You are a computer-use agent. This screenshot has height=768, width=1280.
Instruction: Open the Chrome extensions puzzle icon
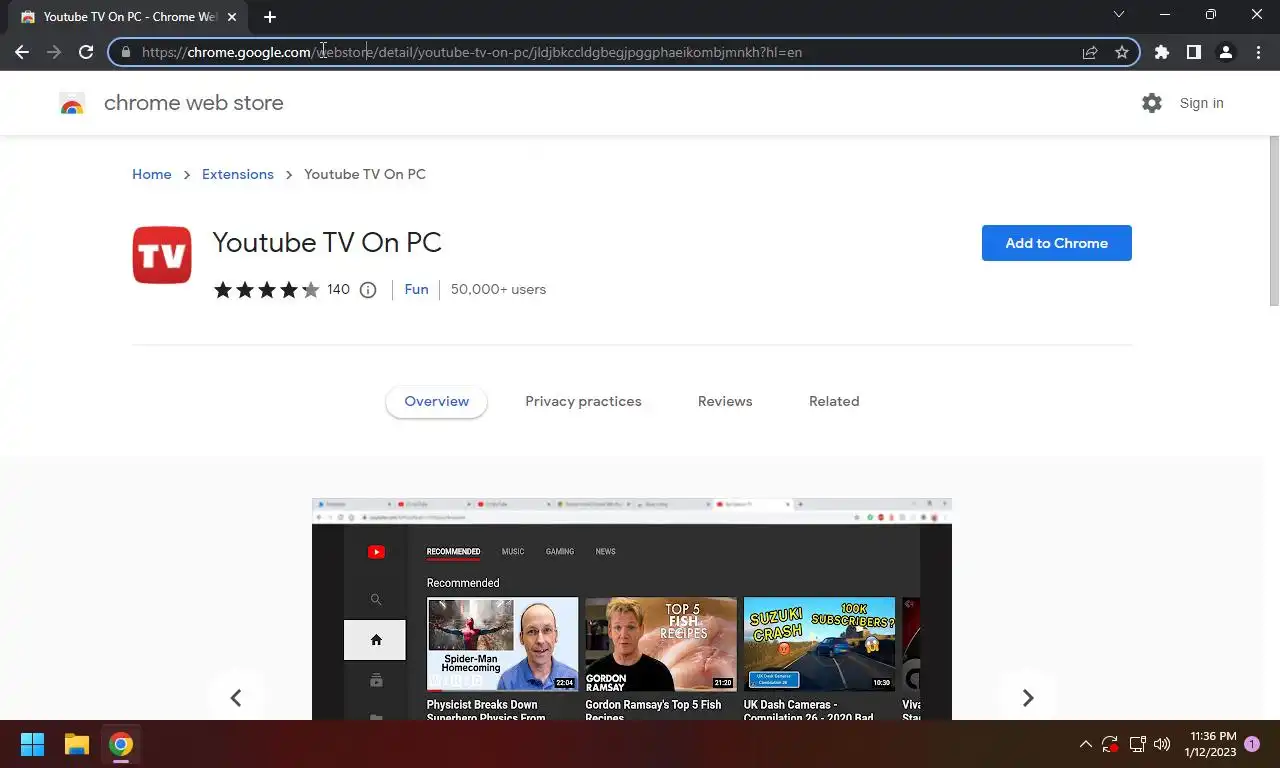point(1161,52)
